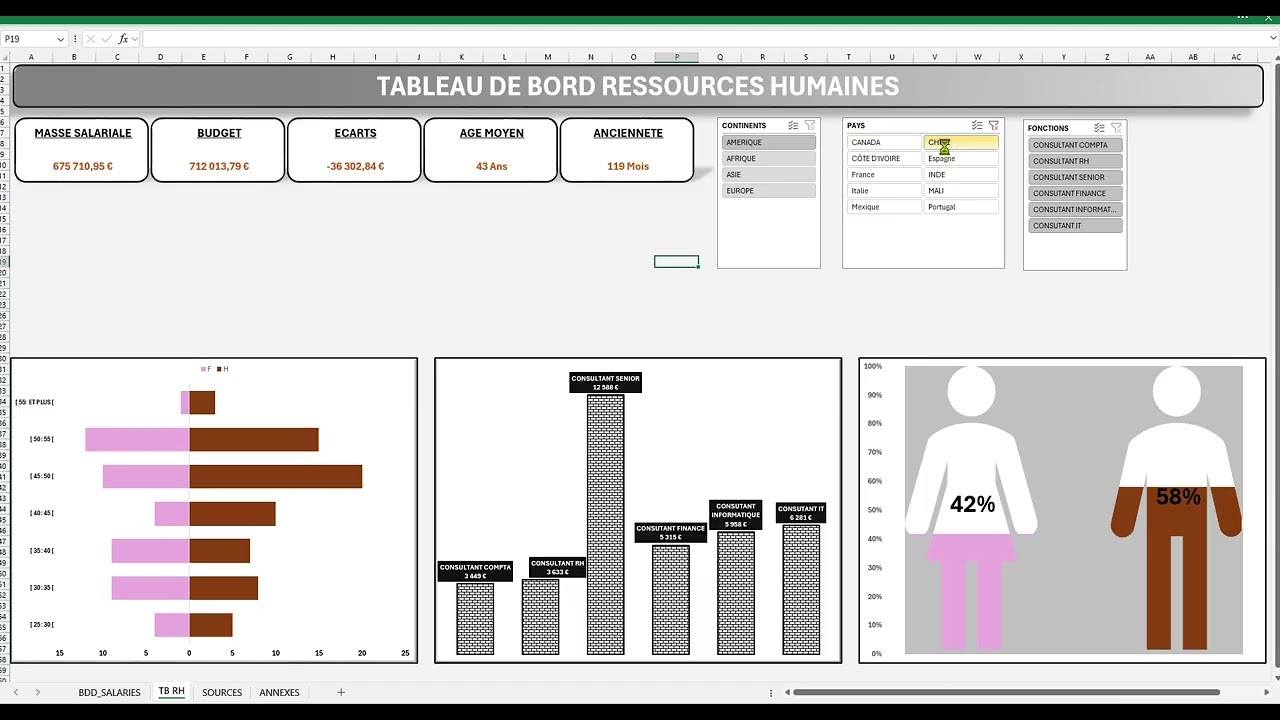Click the pink F bar for age group 50:55

click(x=137, y=439)
